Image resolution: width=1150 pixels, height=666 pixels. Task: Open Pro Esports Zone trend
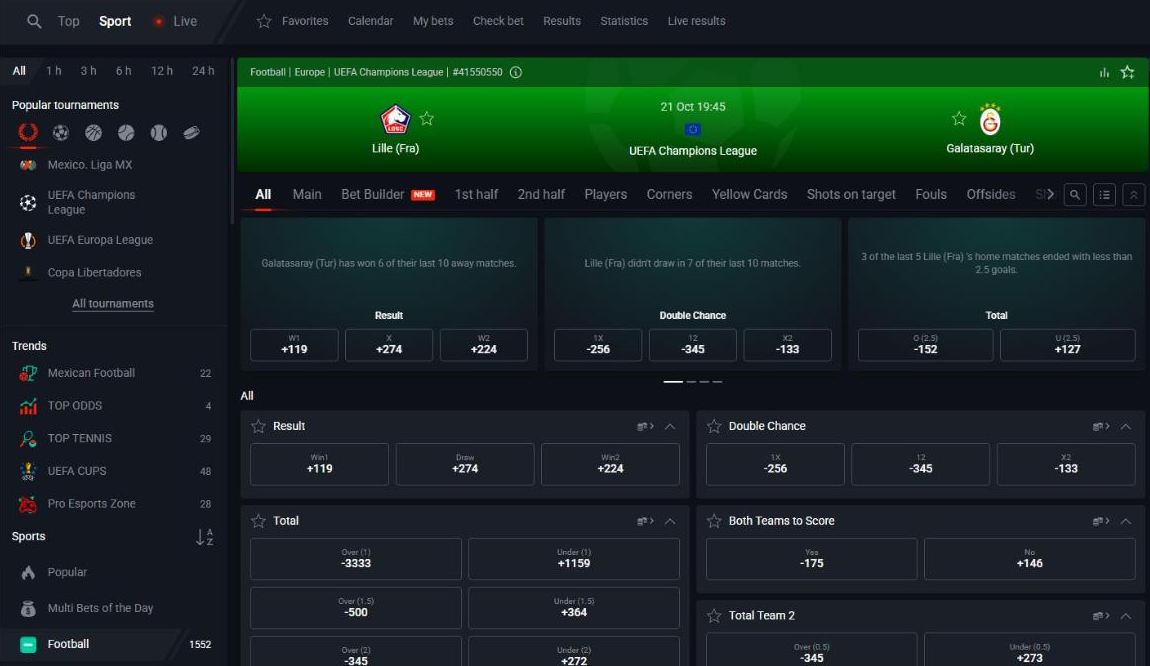point(114,504)
